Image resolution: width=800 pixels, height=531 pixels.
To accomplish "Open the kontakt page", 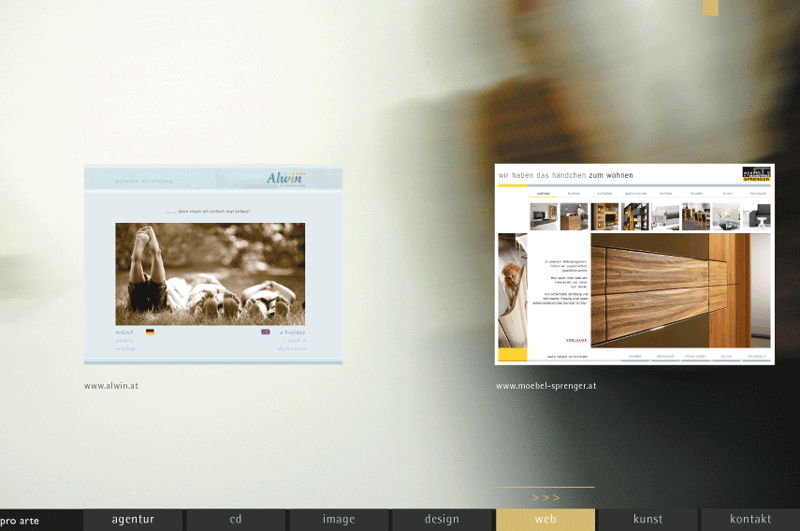I will click(x=750, y=519).
